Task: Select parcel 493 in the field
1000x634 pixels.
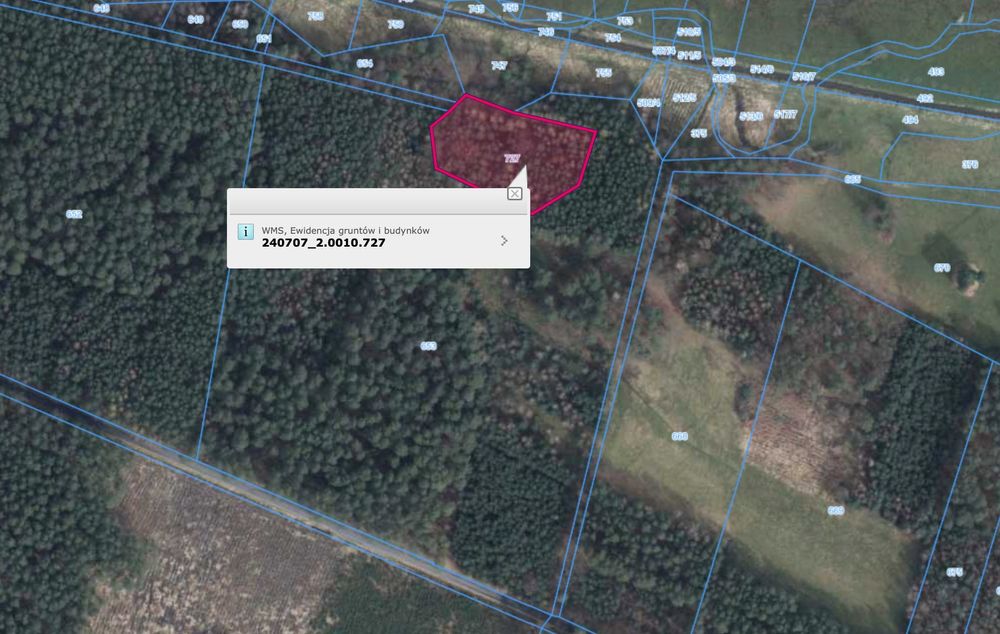Action: click(x=936, y=71)
